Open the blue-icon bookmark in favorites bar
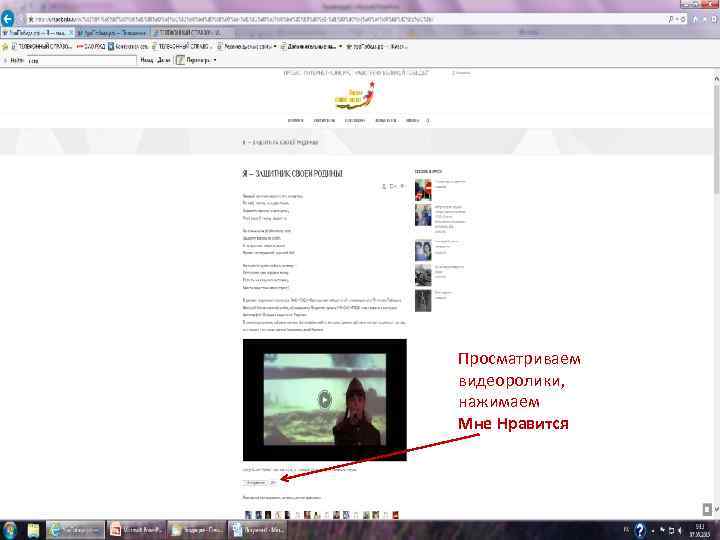The image size is (720, 540). click(128, 46)
